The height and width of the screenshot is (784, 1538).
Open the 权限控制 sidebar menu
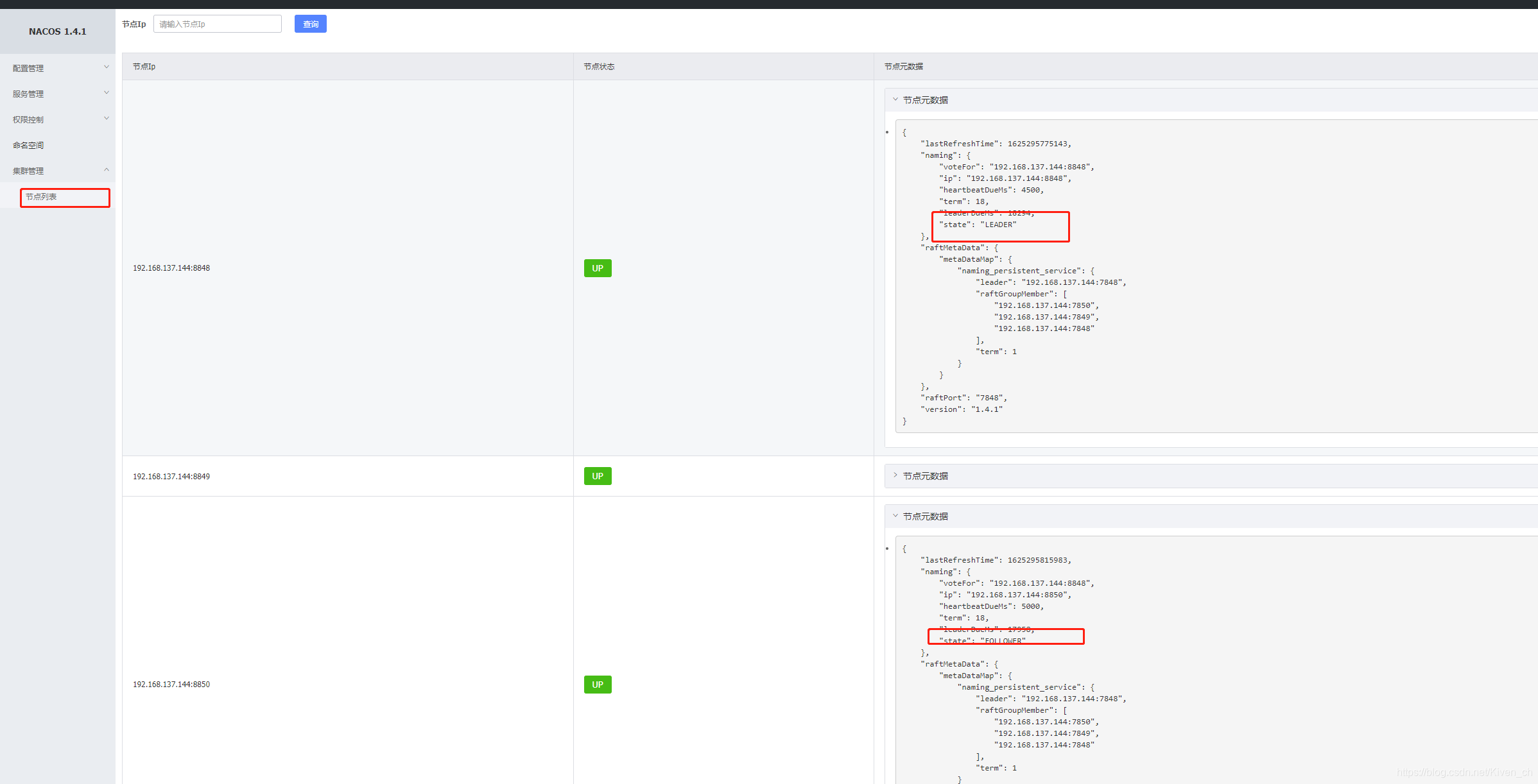[29, 119]
